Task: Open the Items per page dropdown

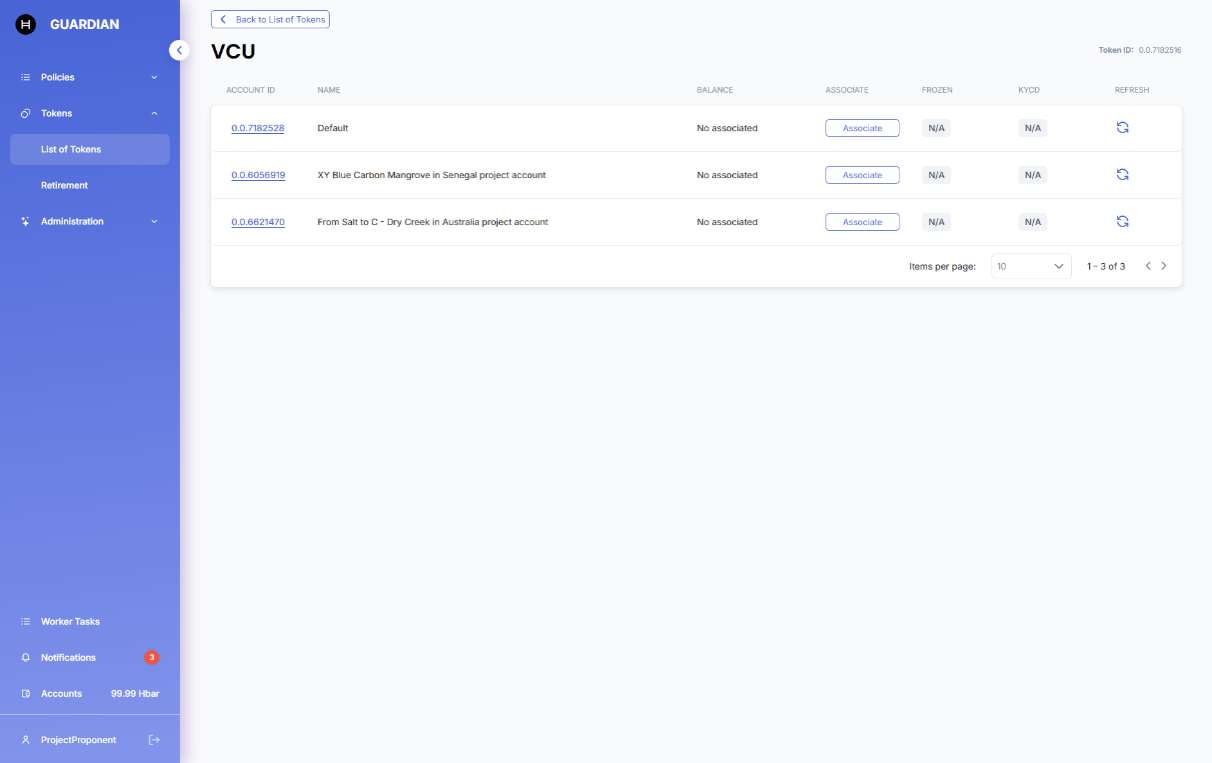Action: [1031, 267]
